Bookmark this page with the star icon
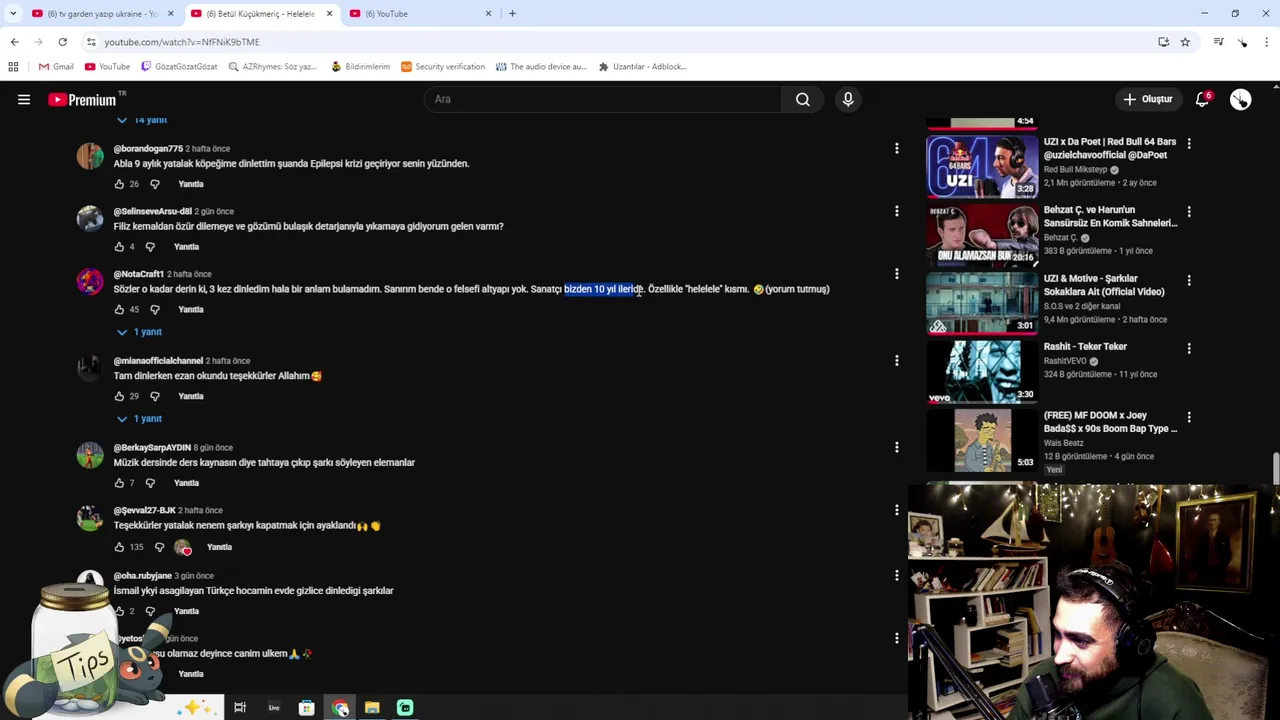This screenshot has height=720, width=1280. click(1185, 42)
